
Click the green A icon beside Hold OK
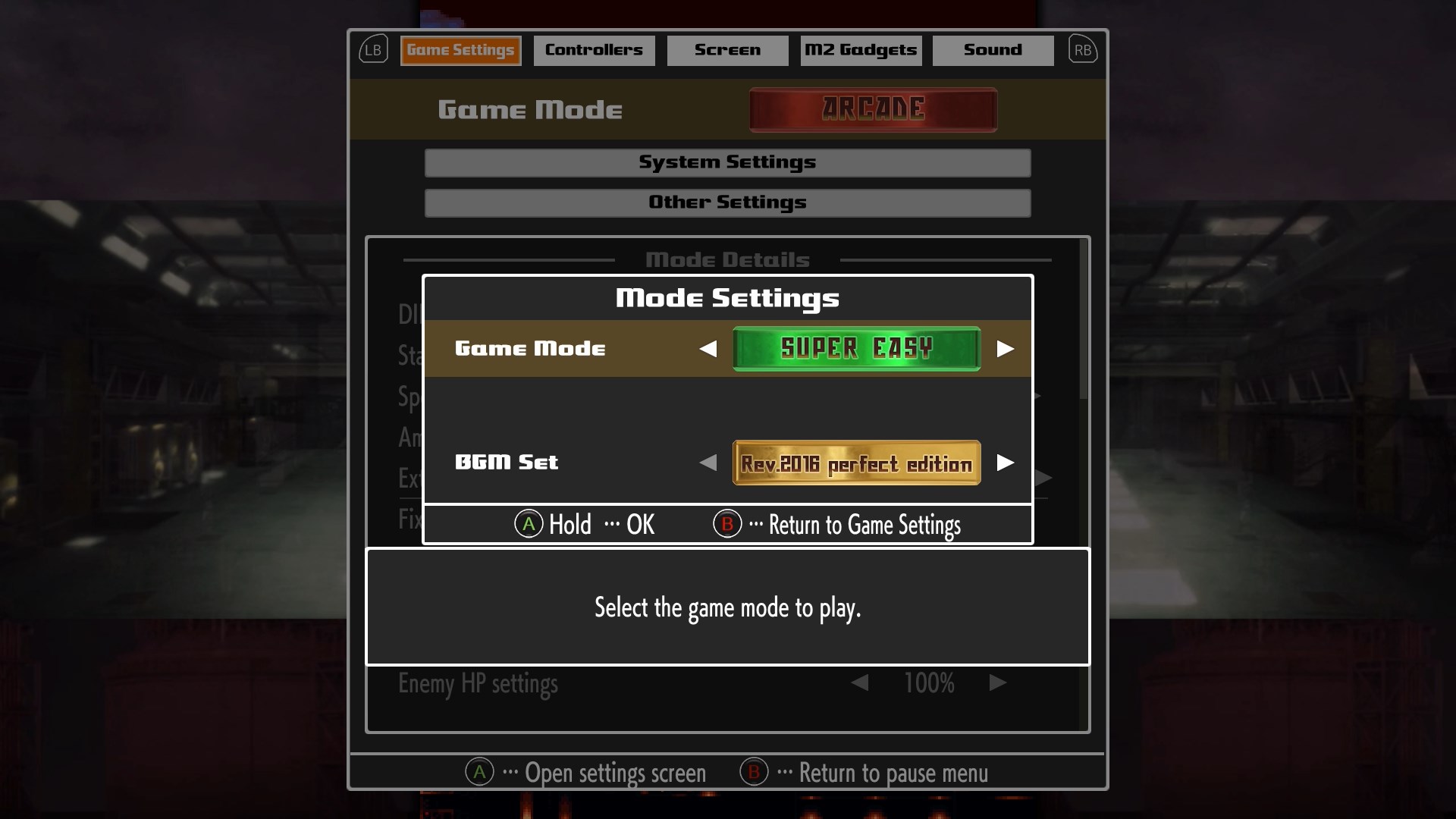pos(529,524)
